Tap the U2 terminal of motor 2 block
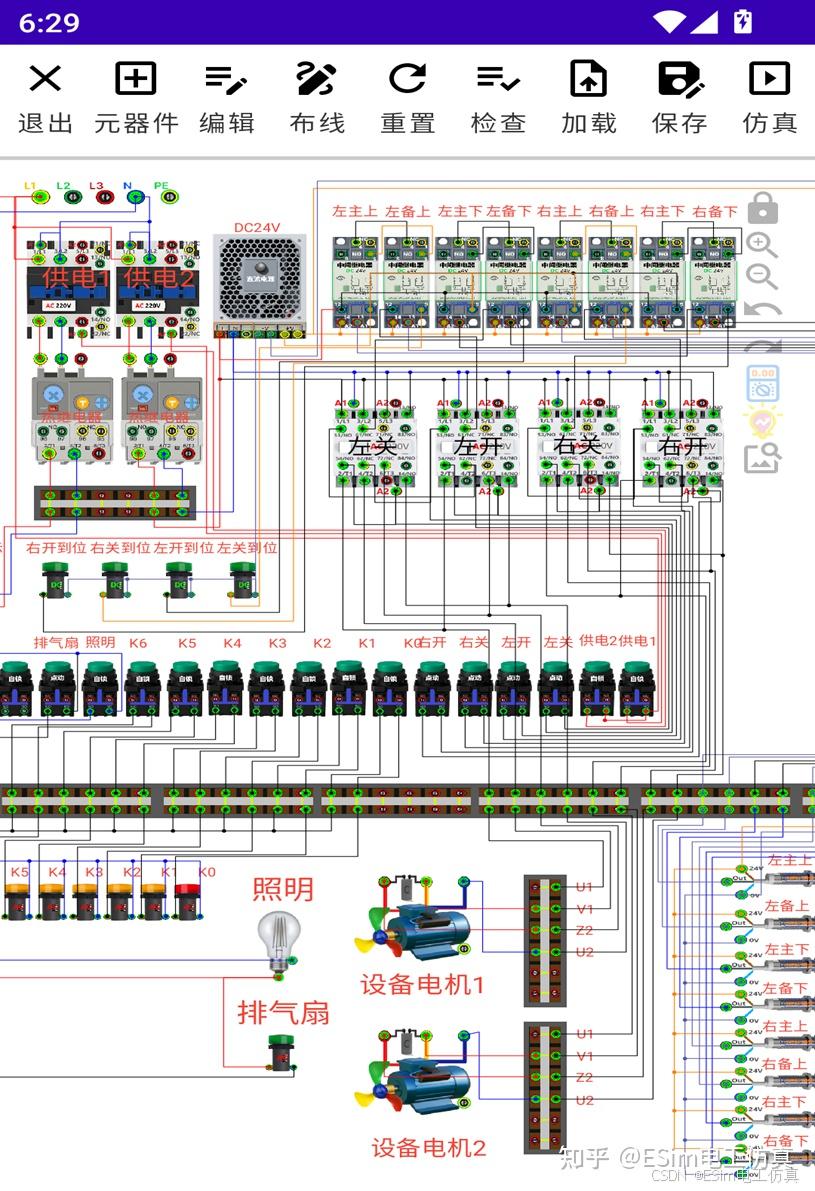Viewport: 815px width, 1191px height. click(x=557, y=1099)
